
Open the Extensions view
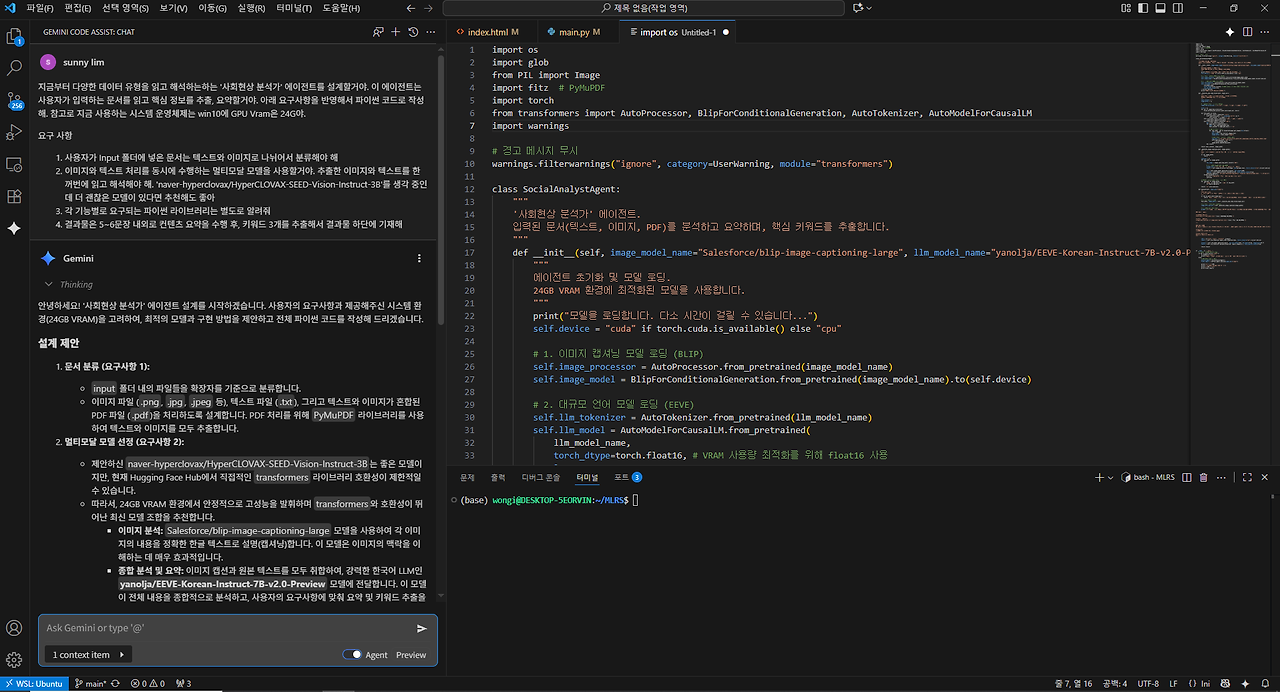[14, 196]
